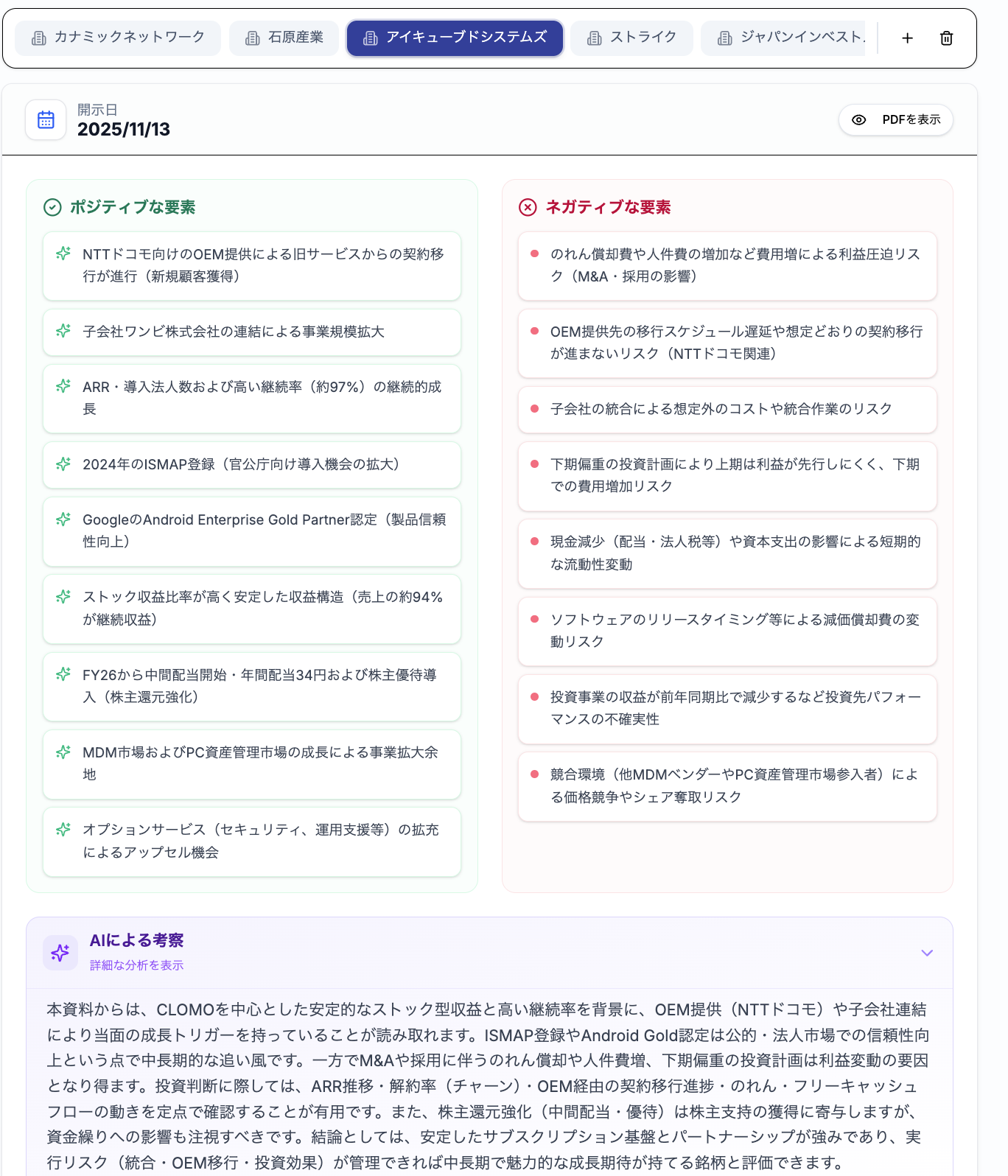This screenshot has height=1176, width=1008.
Task: Click the plus icon to add company
Action: pyautogui.click(x=907, y=38)
